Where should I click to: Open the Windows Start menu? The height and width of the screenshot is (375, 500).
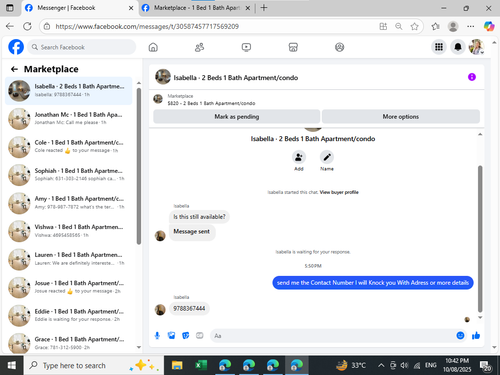[11, 365]
